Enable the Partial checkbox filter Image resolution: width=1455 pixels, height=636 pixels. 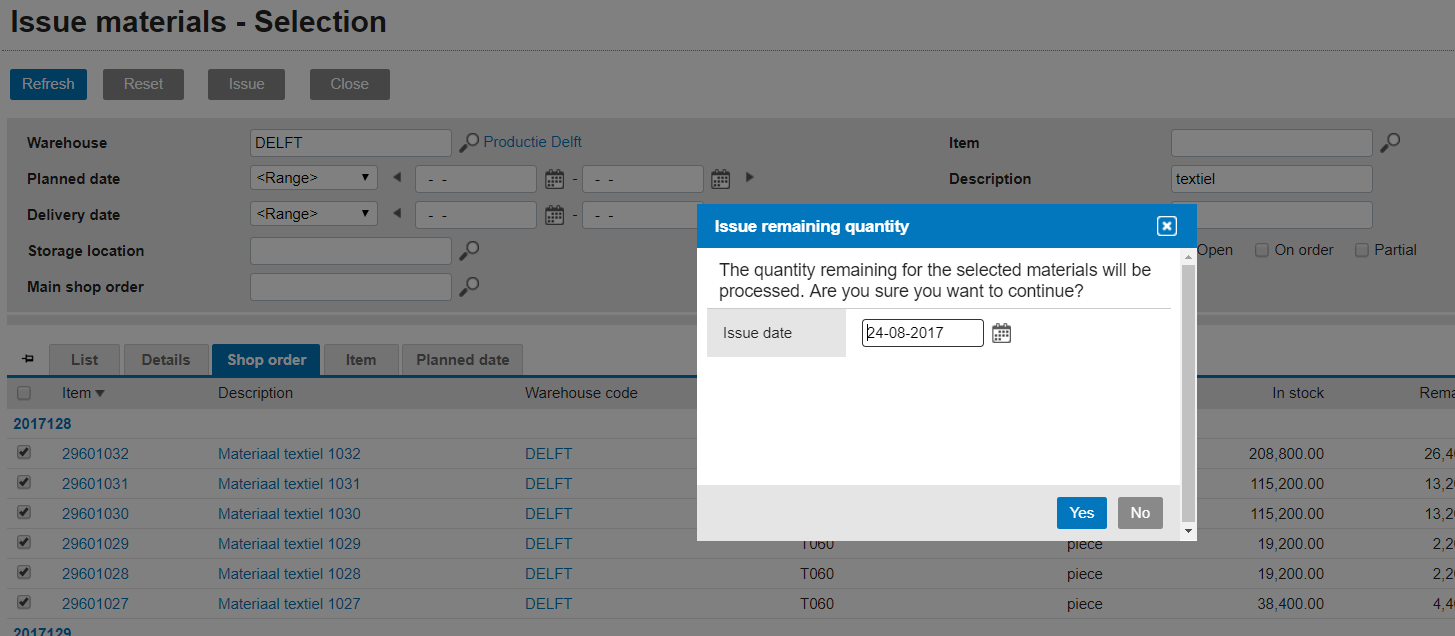click(x=1361, y=250)
